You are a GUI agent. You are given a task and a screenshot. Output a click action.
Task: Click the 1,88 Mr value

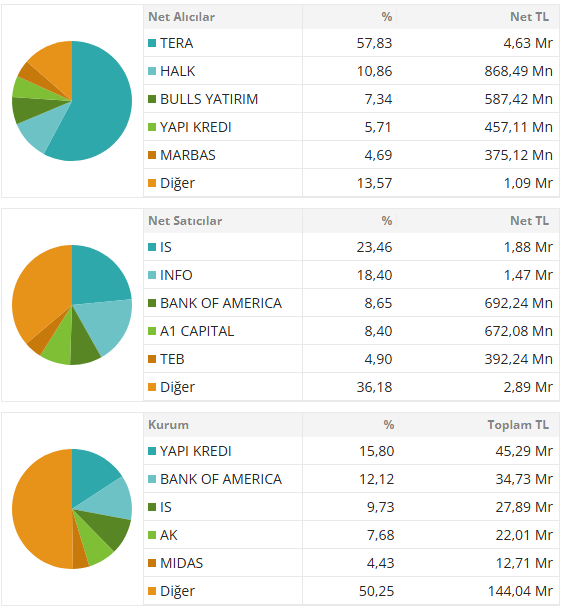(528, 247)
